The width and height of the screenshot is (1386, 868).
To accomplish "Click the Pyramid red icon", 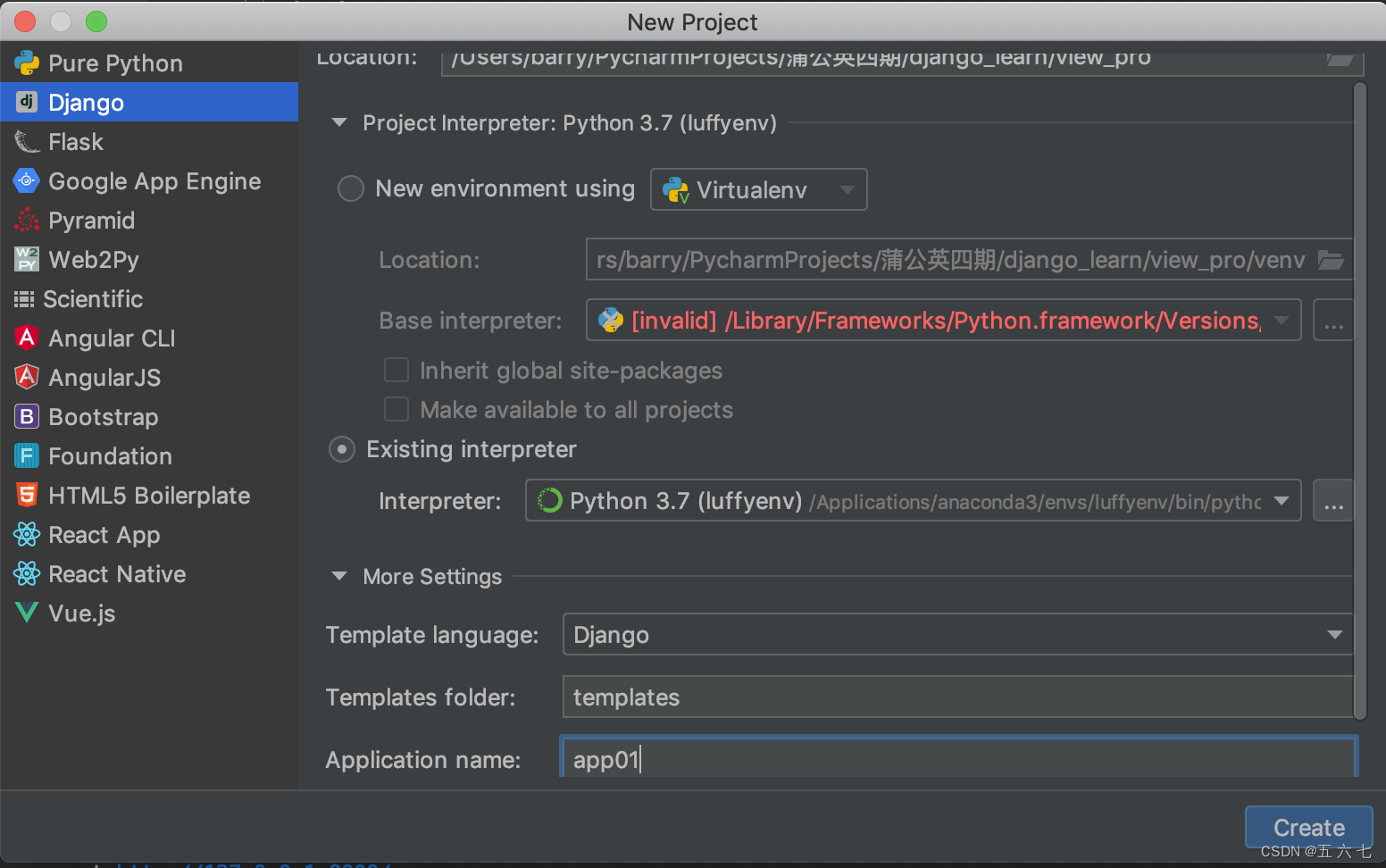I will [27, 220].
